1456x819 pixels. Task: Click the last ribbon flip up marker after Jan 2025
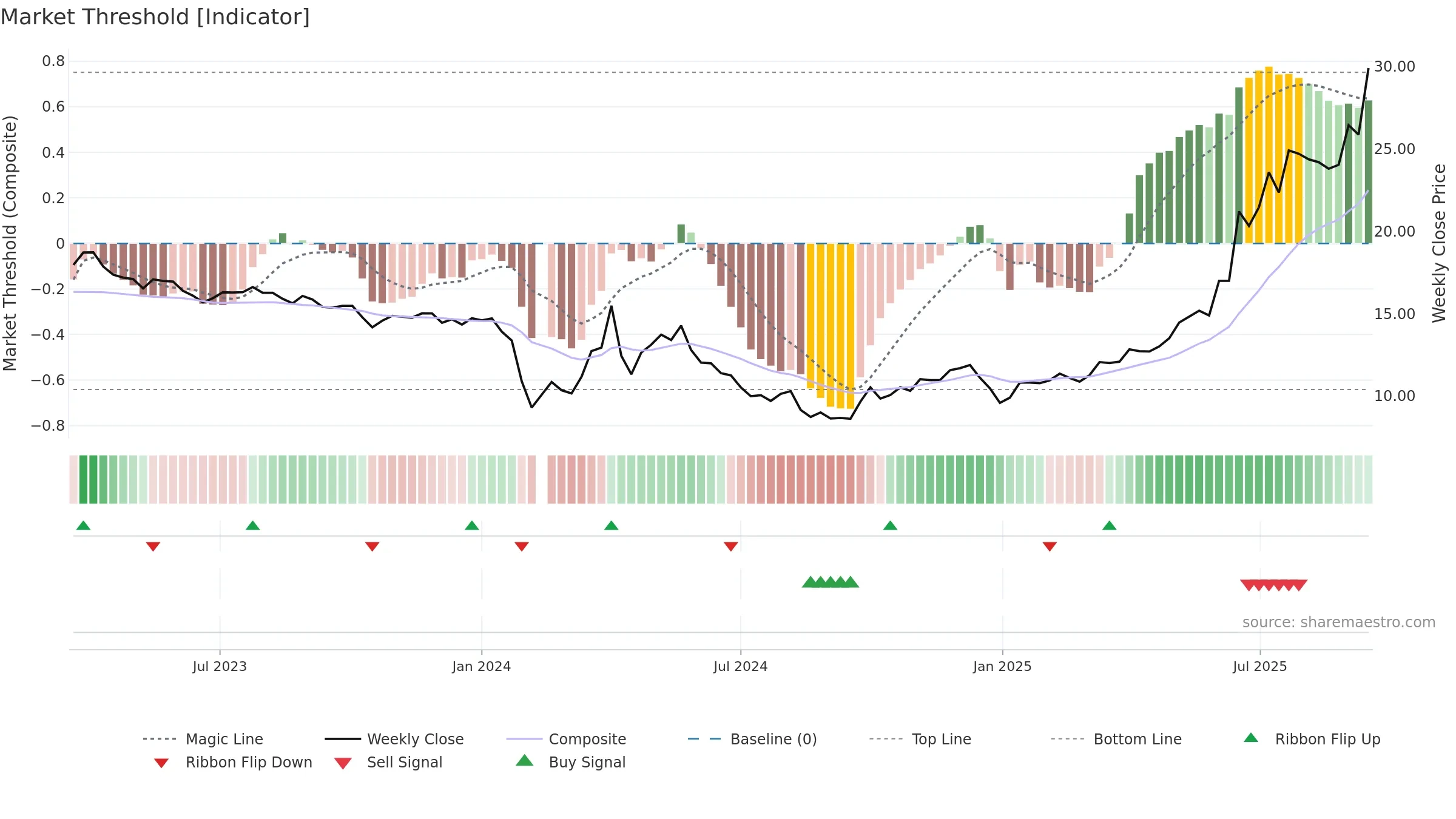tap(1110, 525)
